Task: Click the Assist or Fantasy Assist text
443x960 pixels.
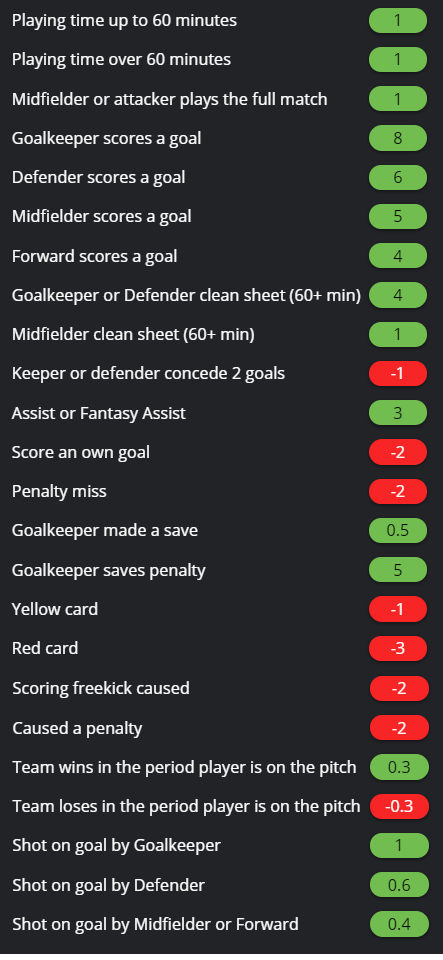Action: click(x=99, y=413)
